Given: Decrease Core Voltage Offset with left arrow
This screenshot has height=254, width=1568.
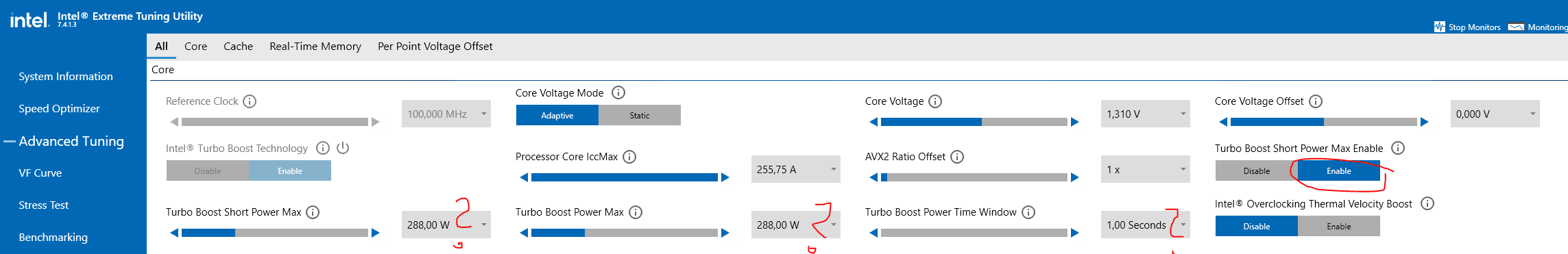Looking at the screenshot, I should (1223, 122).
